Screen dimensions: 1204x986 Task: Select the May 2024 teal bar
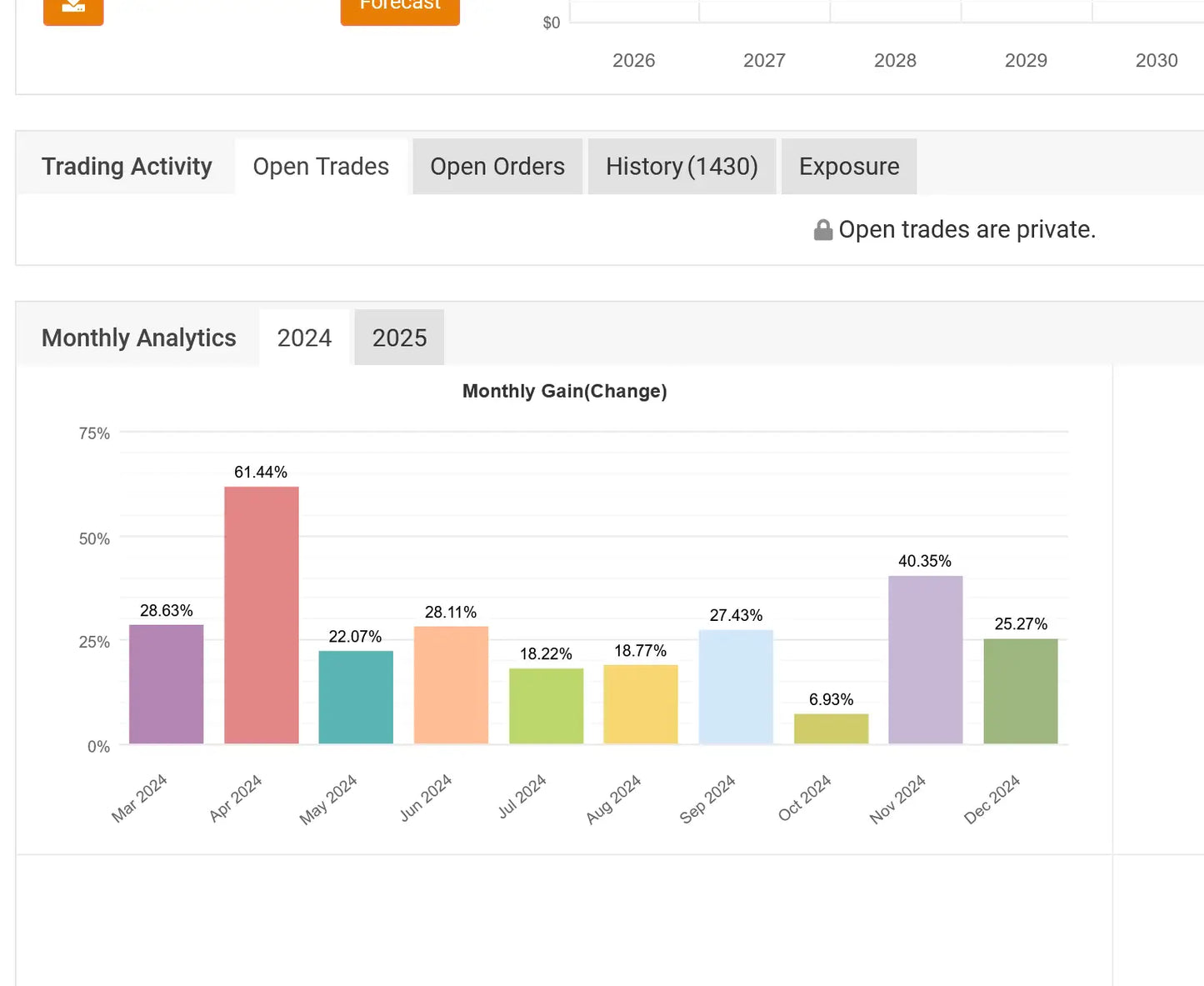(356, 698)
